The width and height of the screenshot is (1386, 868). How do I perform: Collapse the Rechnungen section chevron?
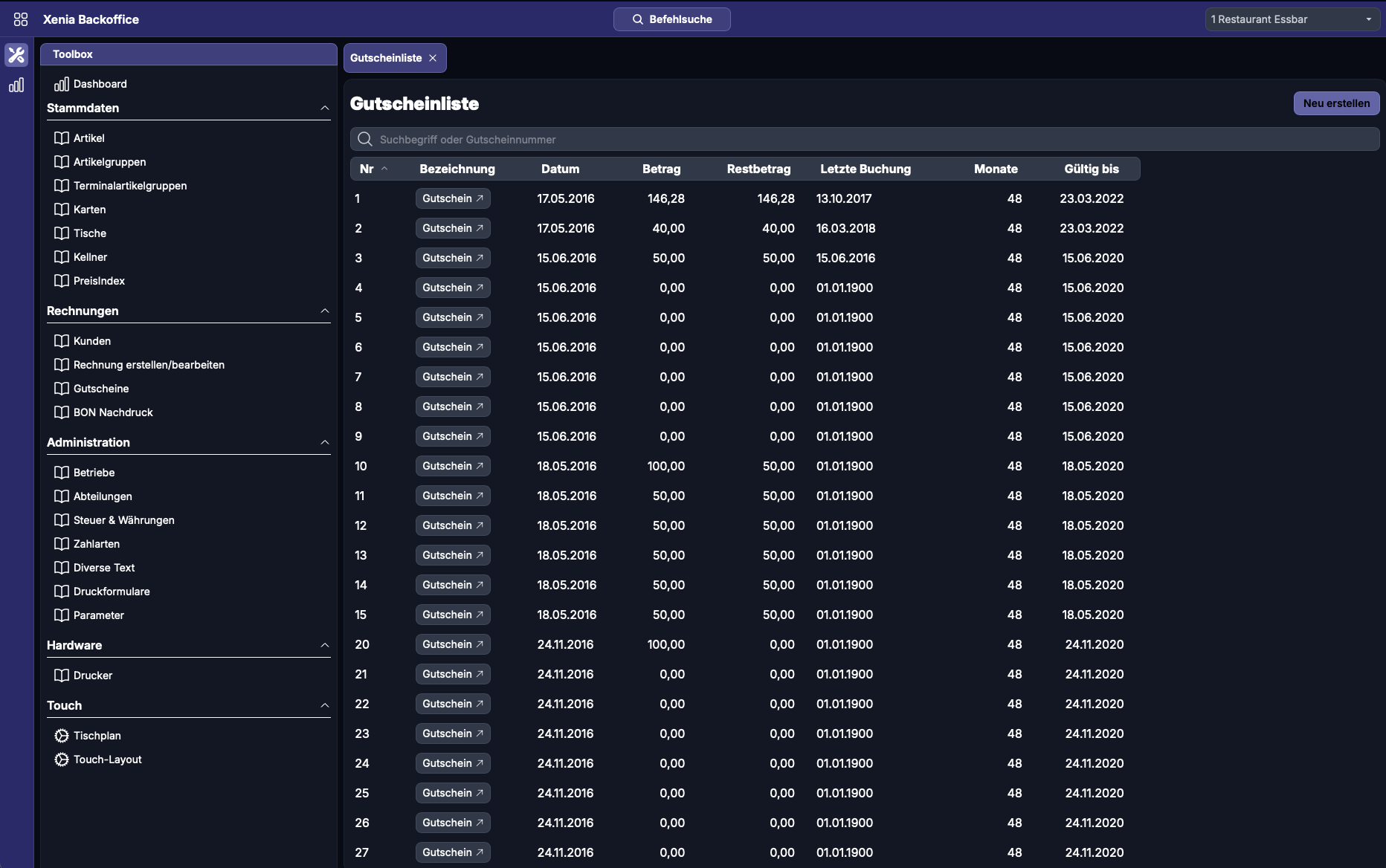tap(324, 311)
